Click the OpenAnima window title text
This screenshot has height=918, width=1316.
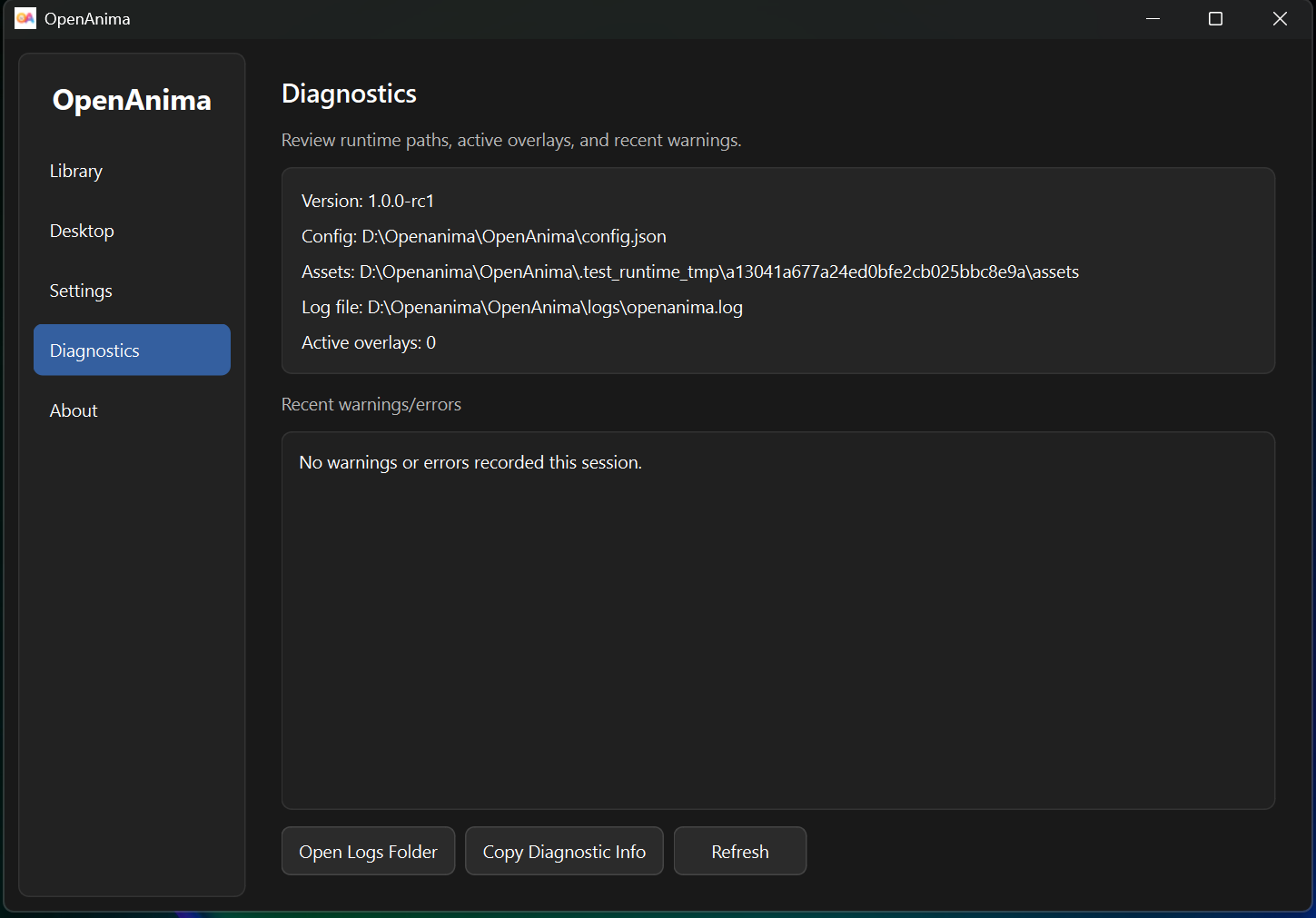point(87,19)
